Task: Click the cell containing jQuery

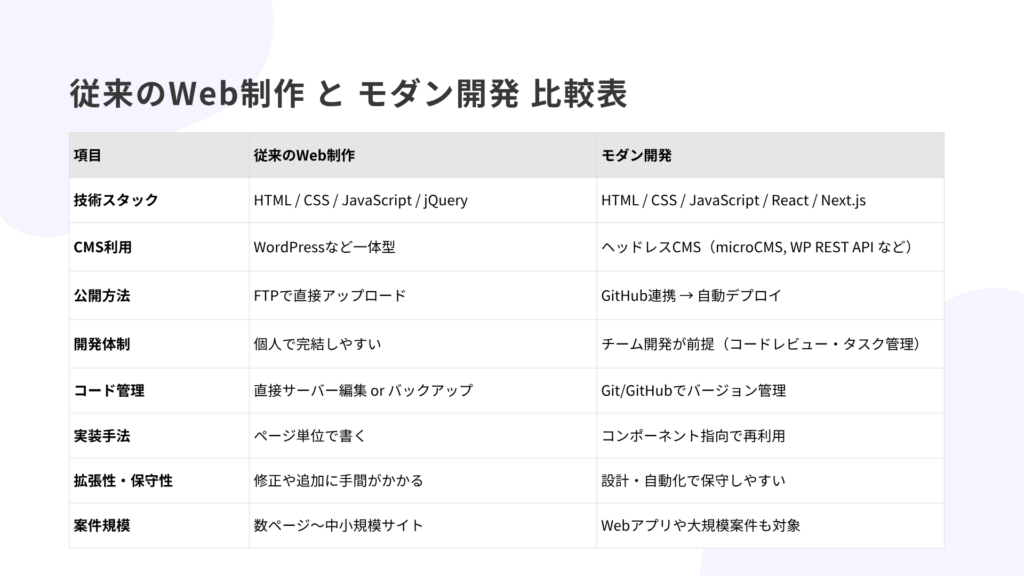Action: [x=360, y=200]
